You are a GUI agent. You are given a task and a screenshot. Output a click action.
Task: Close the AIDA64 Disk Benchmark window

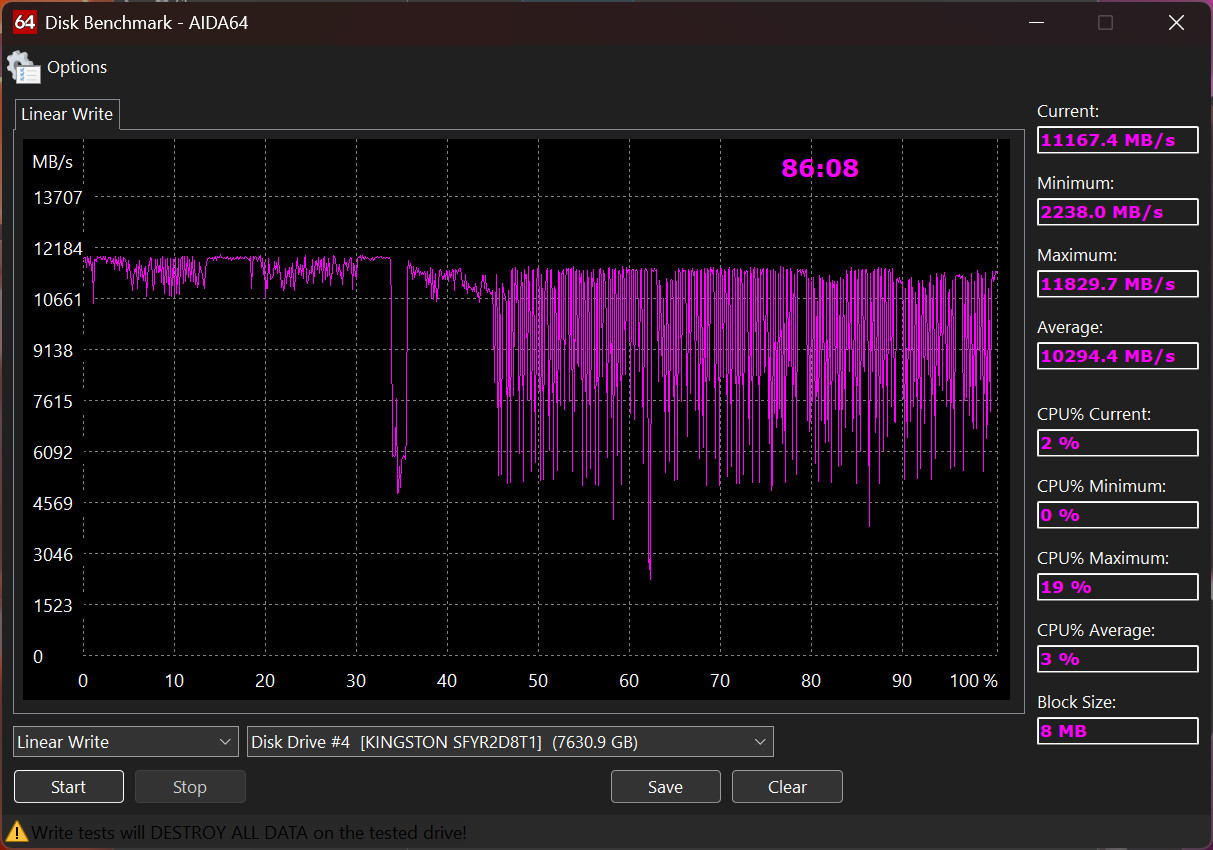[x=1176, y=22]
